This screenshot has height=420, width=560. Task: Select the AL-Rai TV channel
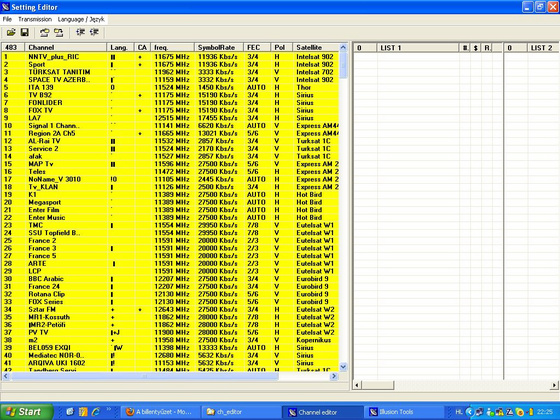pyautogui.click(x=170, y=141)
